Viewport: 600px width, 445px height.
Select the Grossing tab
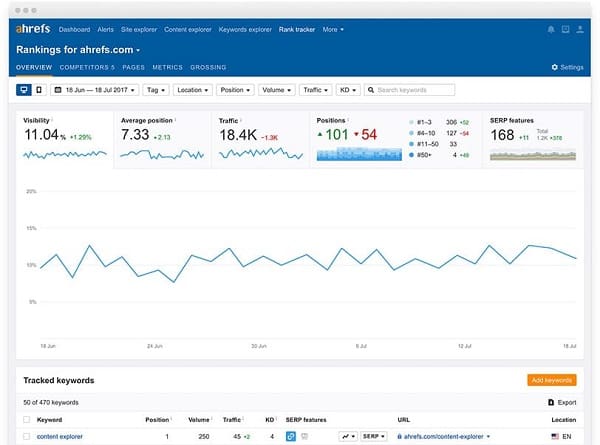pyautogui.click(x=208, y=67)
